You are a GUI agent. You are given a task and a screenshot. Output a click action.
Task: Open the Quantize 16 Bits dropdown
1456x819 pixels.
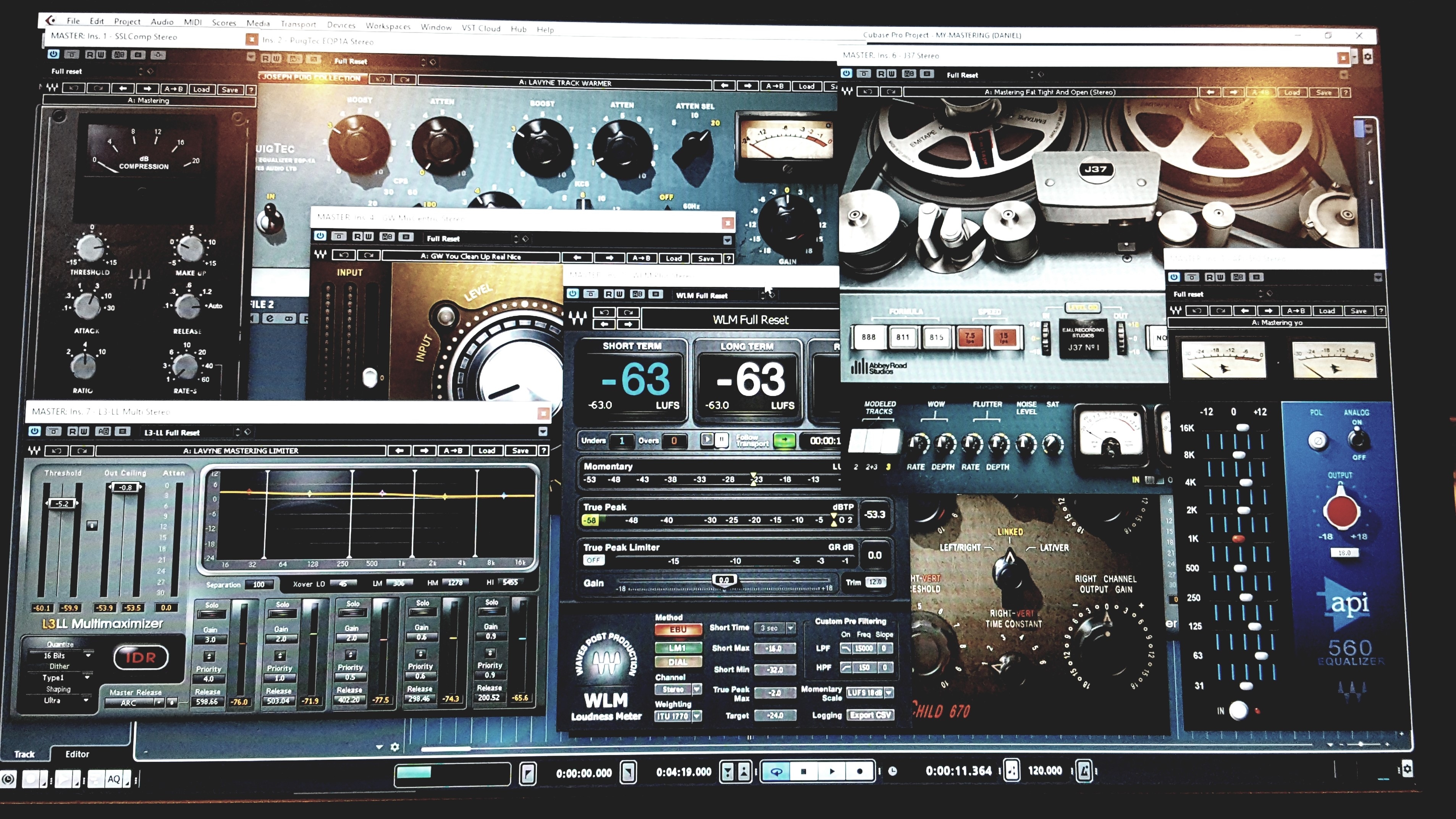pos(87,656)
